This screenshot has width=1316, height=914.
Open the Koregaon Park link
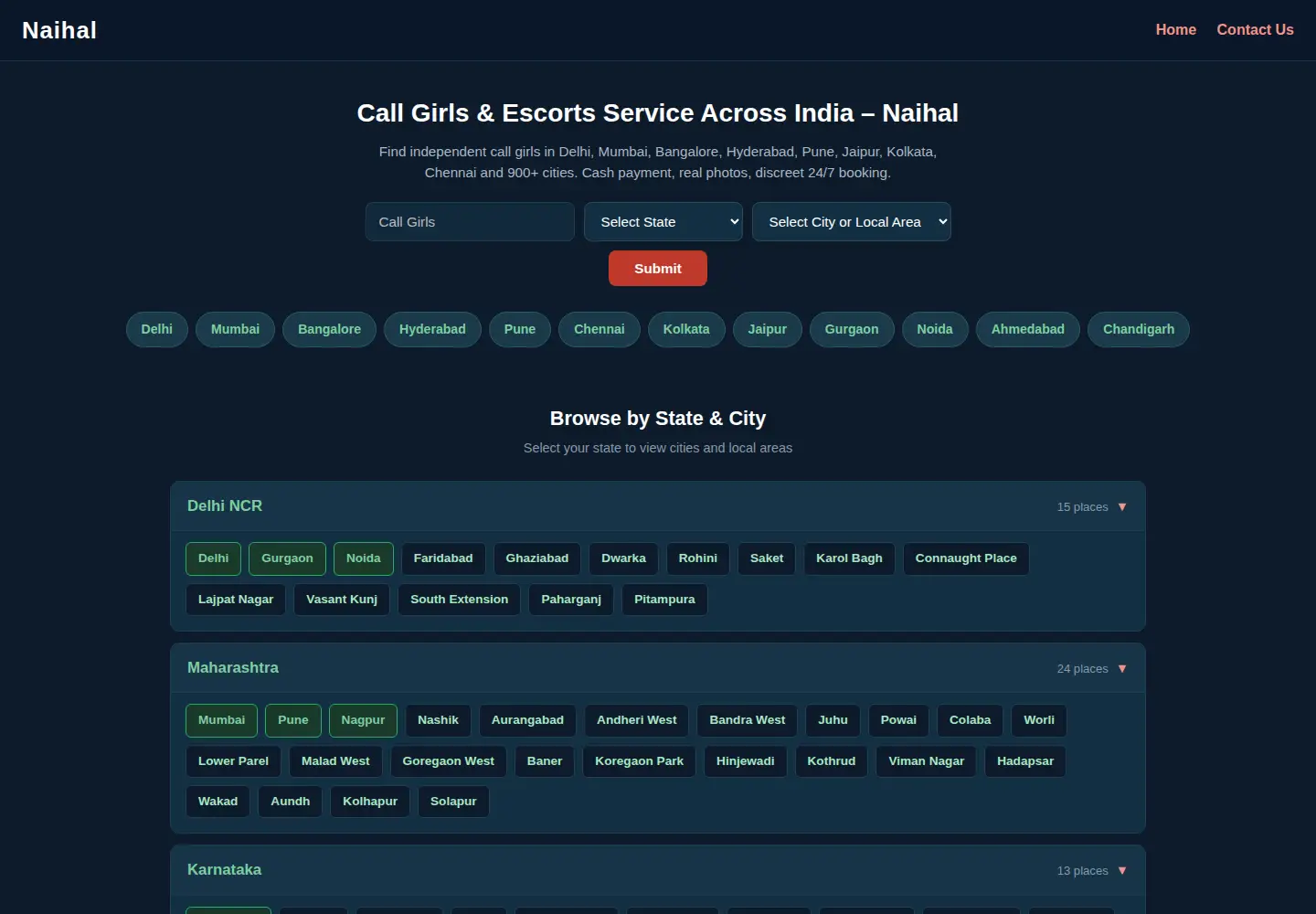[x=640, y=761]
